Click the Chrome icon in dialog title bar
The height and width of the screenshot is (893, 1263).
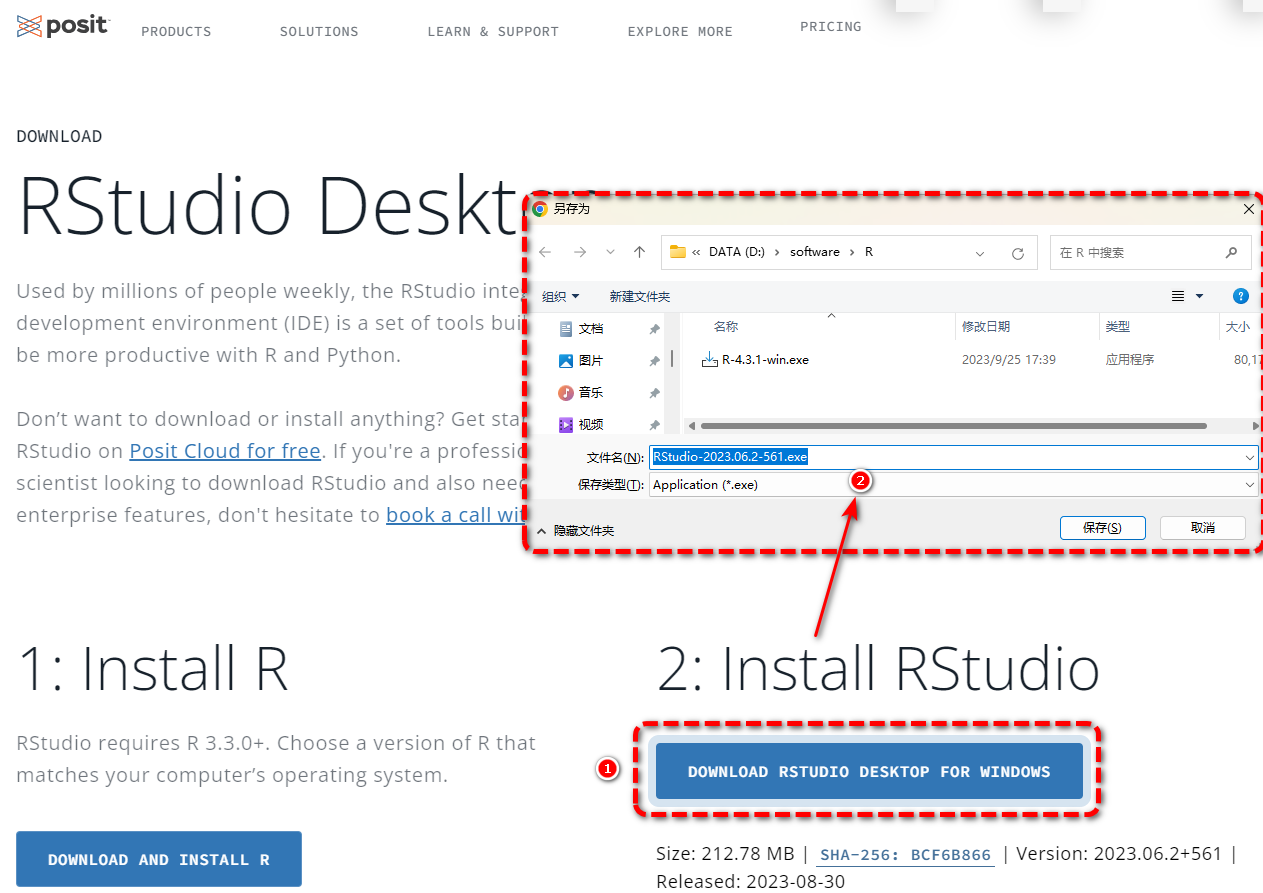coord(540,209)
